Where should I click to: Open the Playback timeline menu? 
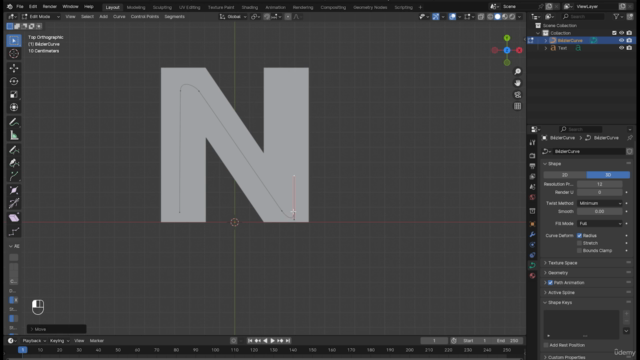tap(34, 341)
